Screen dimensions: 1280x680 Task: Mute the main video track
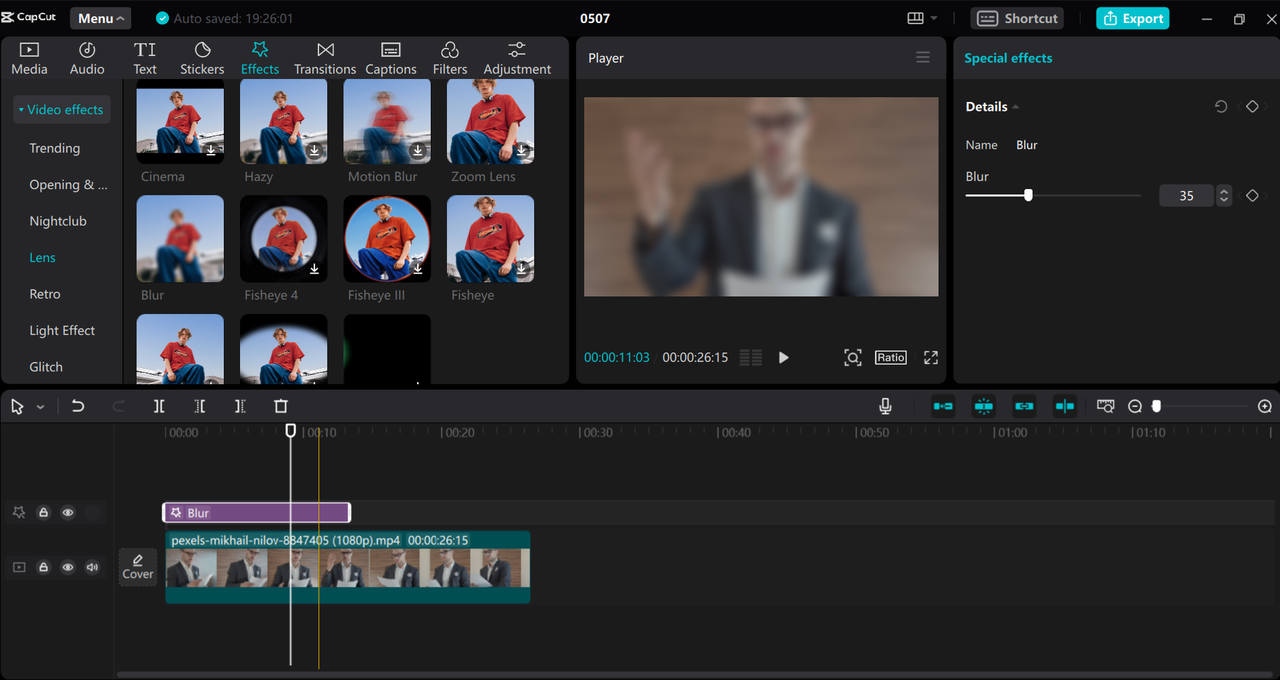point(92,567)
